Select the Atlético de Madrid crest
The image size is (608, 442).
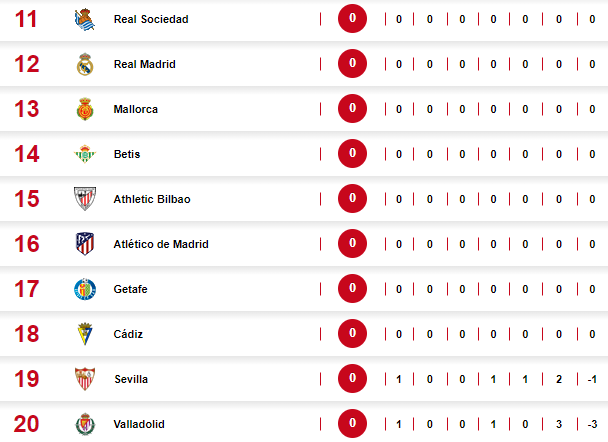click(x=85, y=244)
